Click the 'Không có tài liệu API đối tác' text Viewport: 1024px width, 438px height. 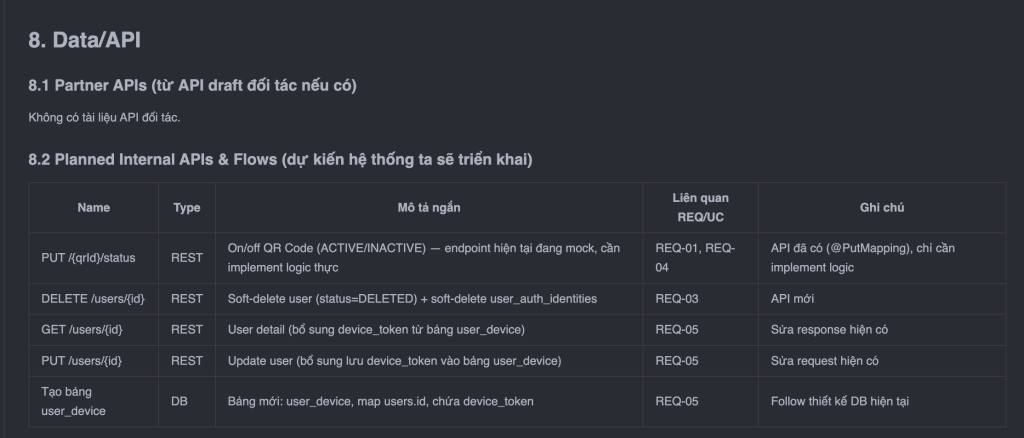(x=104, y=118)
